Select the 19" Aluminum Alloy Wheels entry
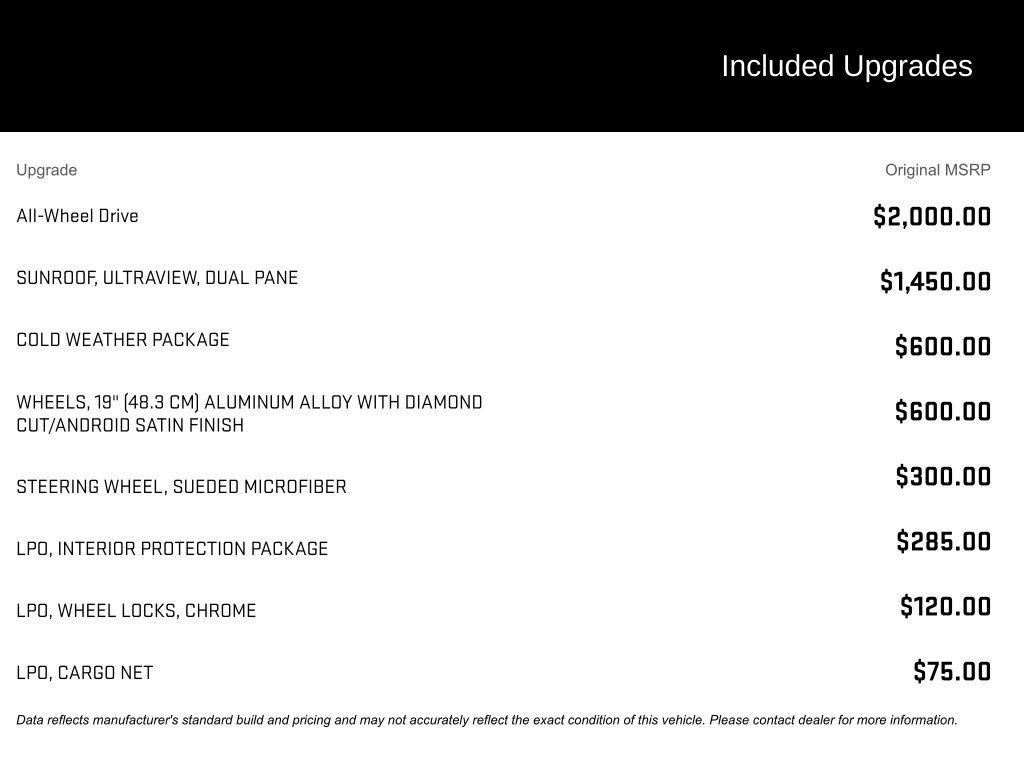Viewport: 1024px width, 768px height. 249,413
